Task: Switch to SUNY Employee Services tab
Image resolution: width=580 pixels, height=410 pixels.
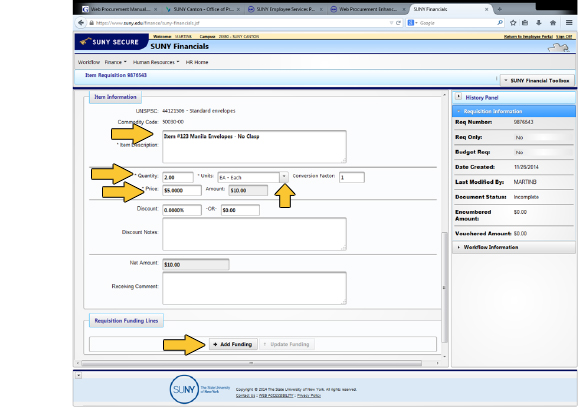Action: click(286, 9)
